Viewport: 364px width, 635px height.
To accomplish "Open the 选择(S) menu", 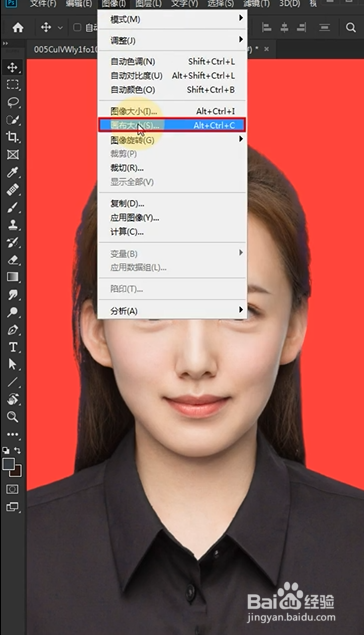I will (x=220, y=4).
